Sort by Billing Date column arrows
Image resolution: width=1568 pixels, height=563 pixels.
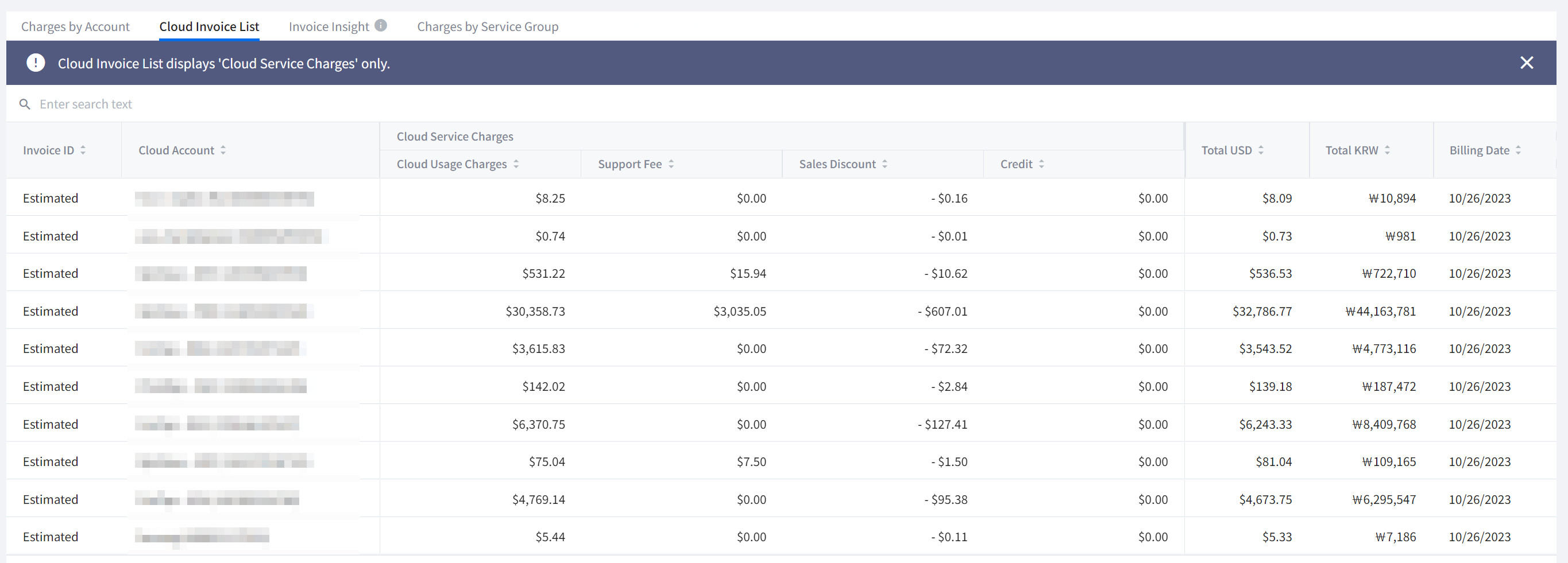tap(1518, 150)
